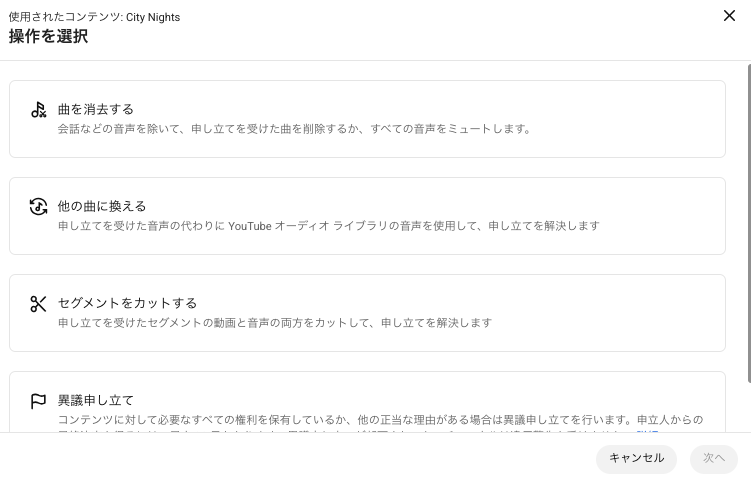Click the erase song music-note icon
The image size is (751, 479).
pyautogui.click(x=38, y=110)
